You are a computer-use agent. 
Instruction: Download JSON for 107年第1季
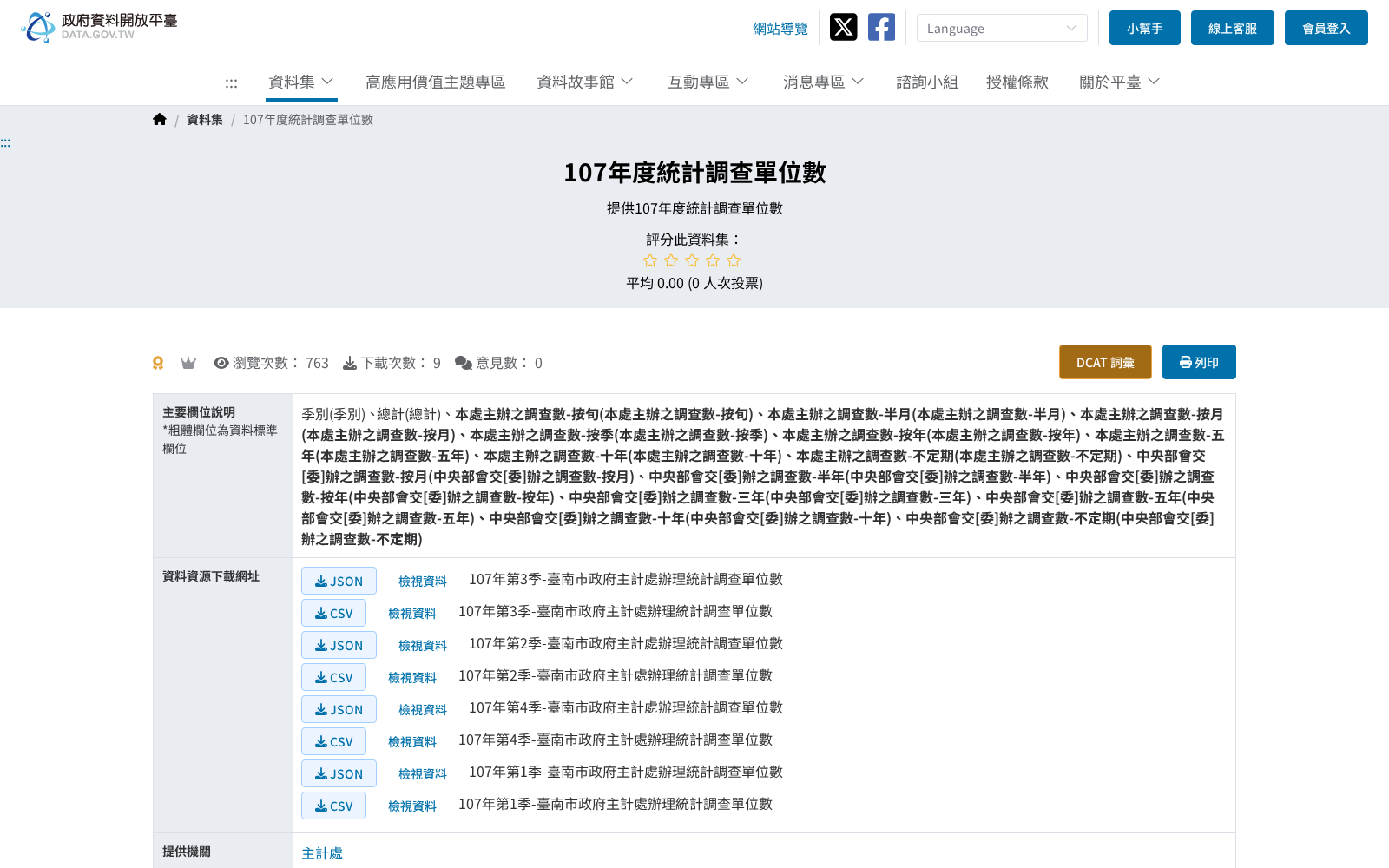pyautogui.click(x=339, y=773)
